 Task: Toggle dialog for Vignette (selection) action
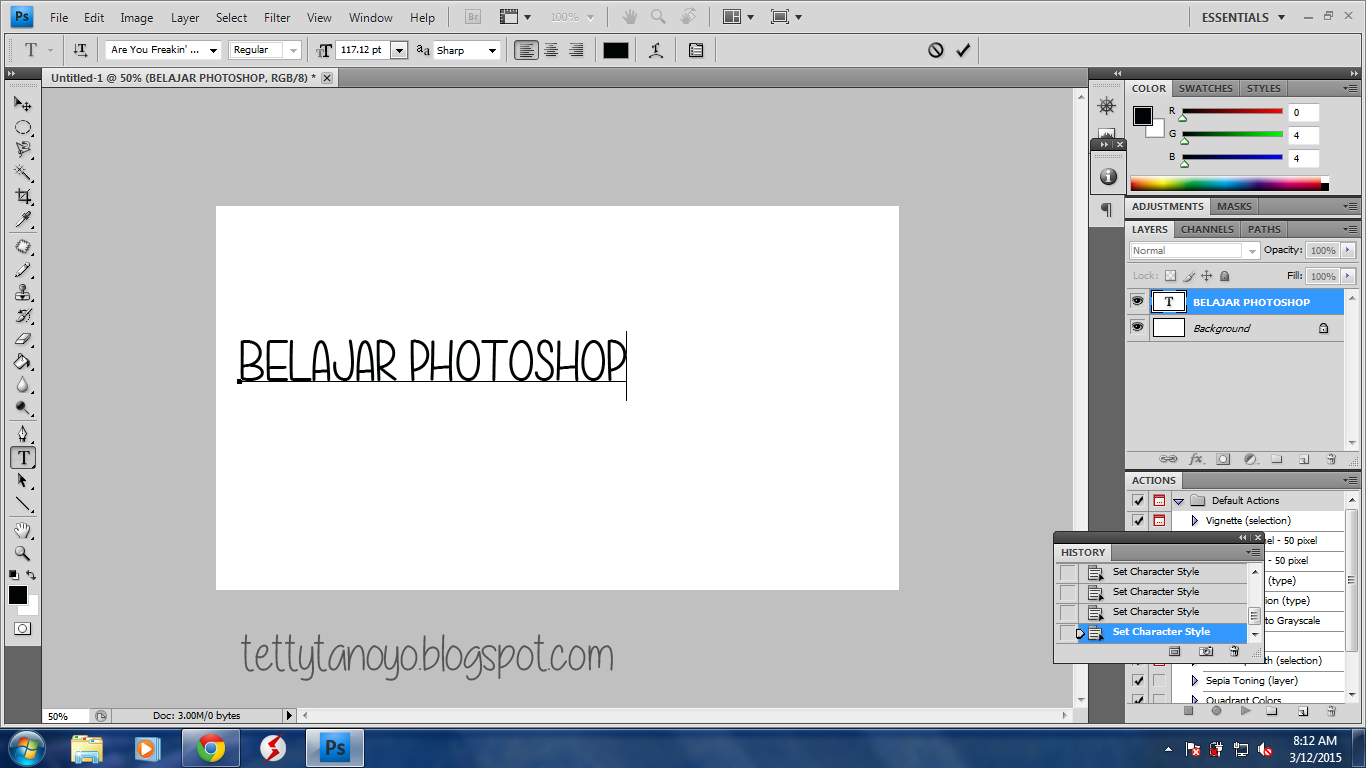click(x=1159, y=520)
